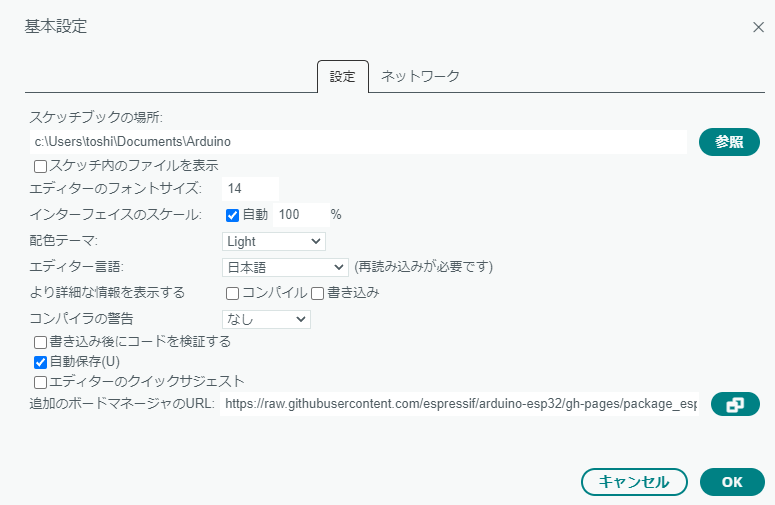Click the より詳細な情報を表示する label
This screenshot has width=775, height=505.
(x=107, y=293)
